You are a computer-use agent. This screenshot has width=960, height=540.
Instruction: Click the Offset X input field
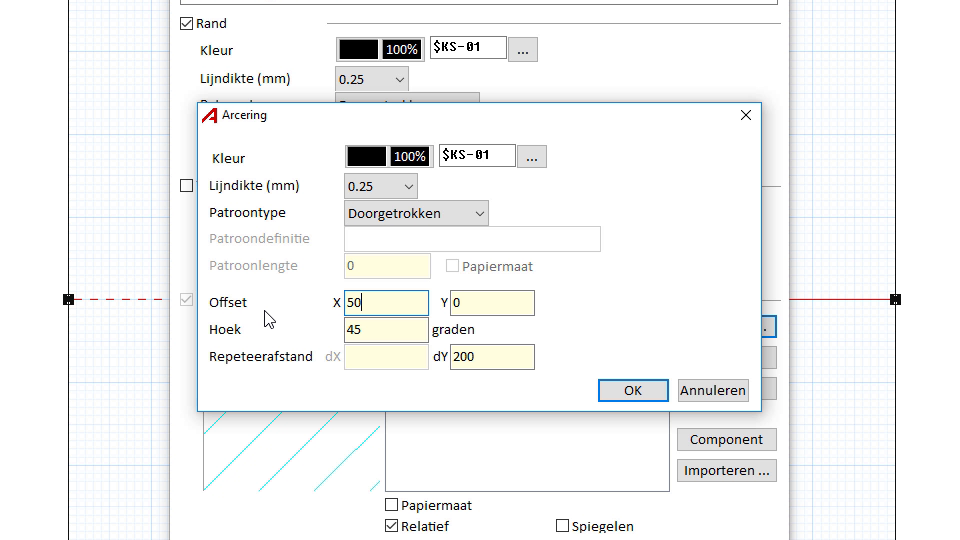[386, 303]
